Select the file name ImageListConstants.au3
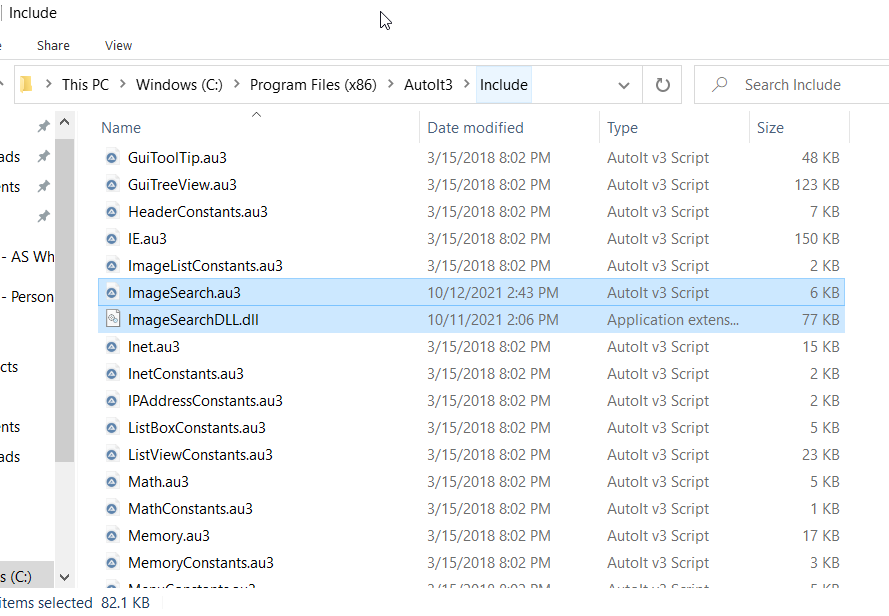889x616 pixels. coord(205,265)
